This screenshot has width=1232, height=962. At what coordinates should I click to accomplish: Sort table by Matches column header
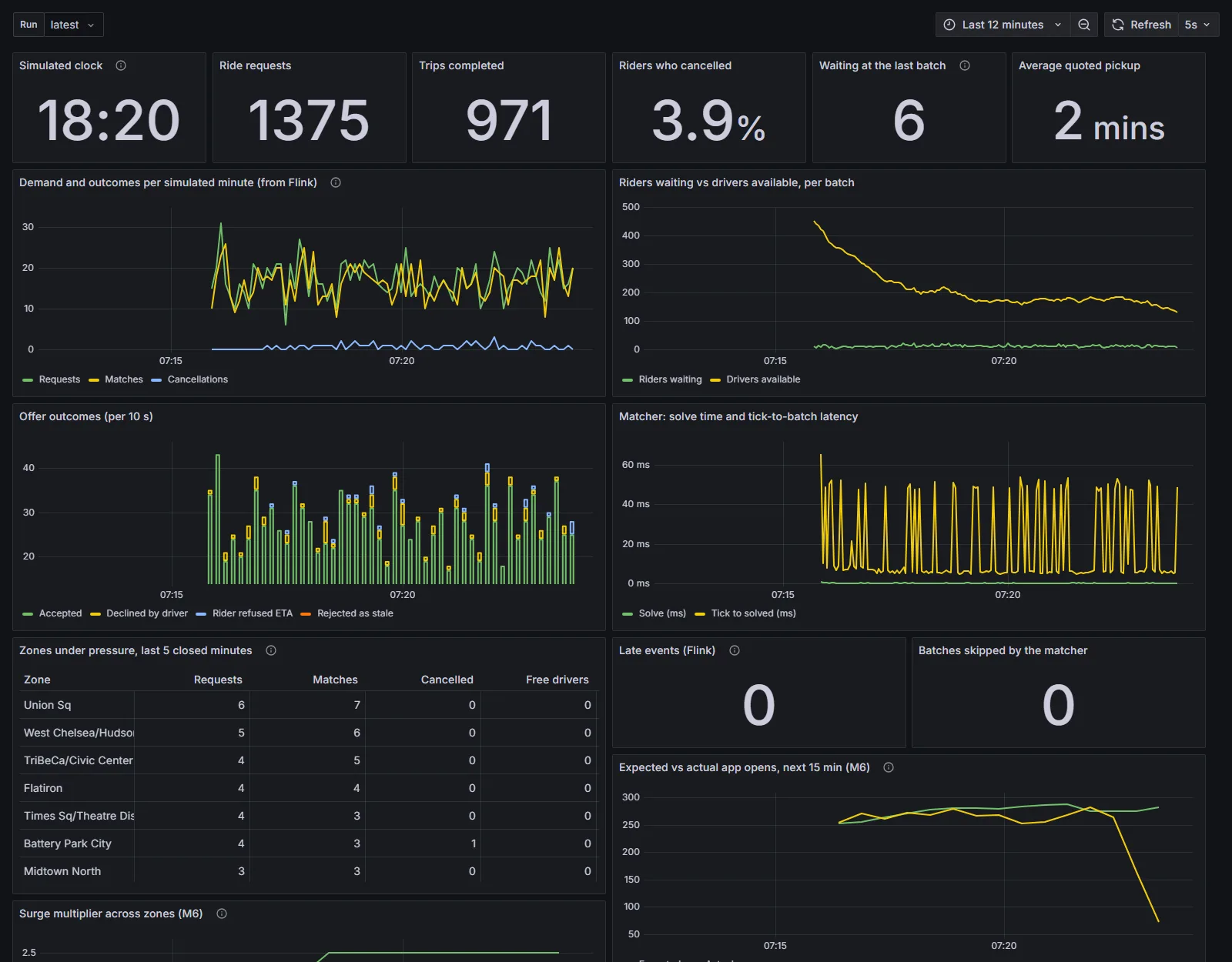point(335,680)
